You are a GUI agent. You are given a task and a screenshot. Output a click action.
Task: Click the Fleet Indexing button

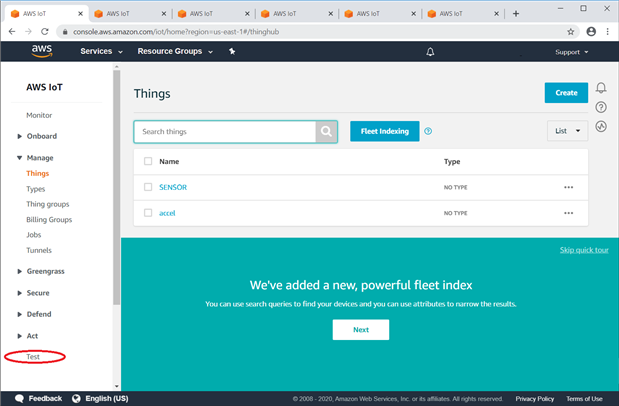point(385,131)
